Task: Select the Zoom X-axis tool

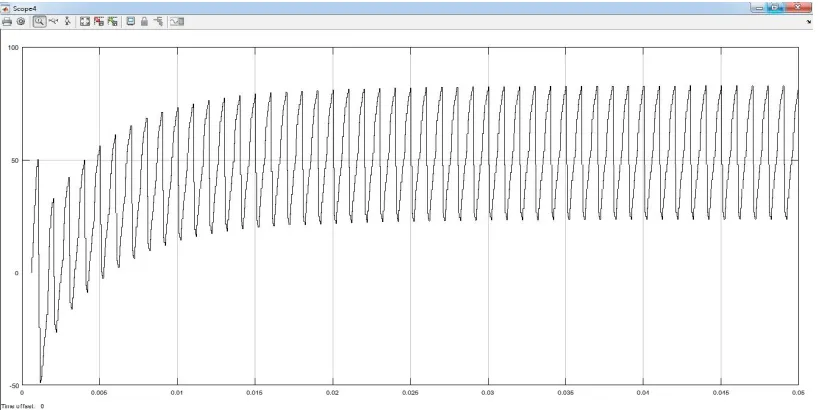Action: coord(53,21)
